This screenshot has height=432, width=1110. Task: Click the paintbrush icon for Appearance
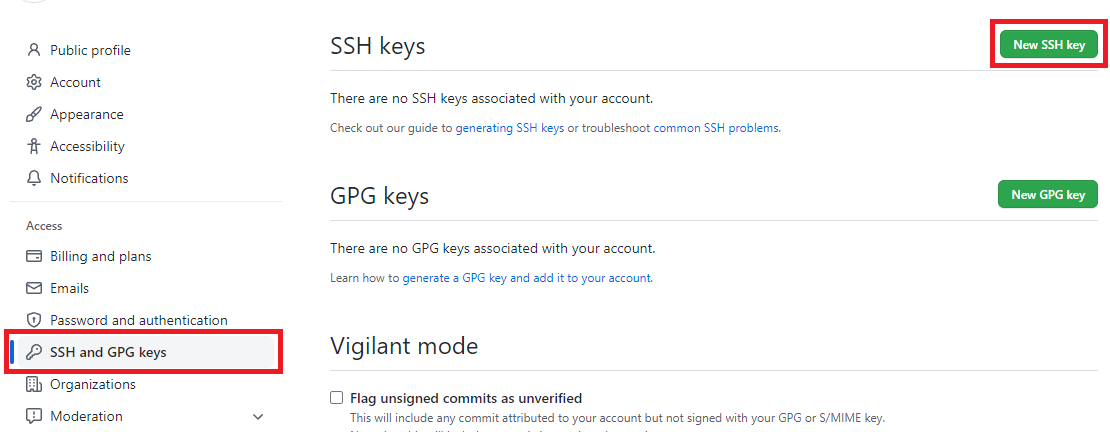33,115
